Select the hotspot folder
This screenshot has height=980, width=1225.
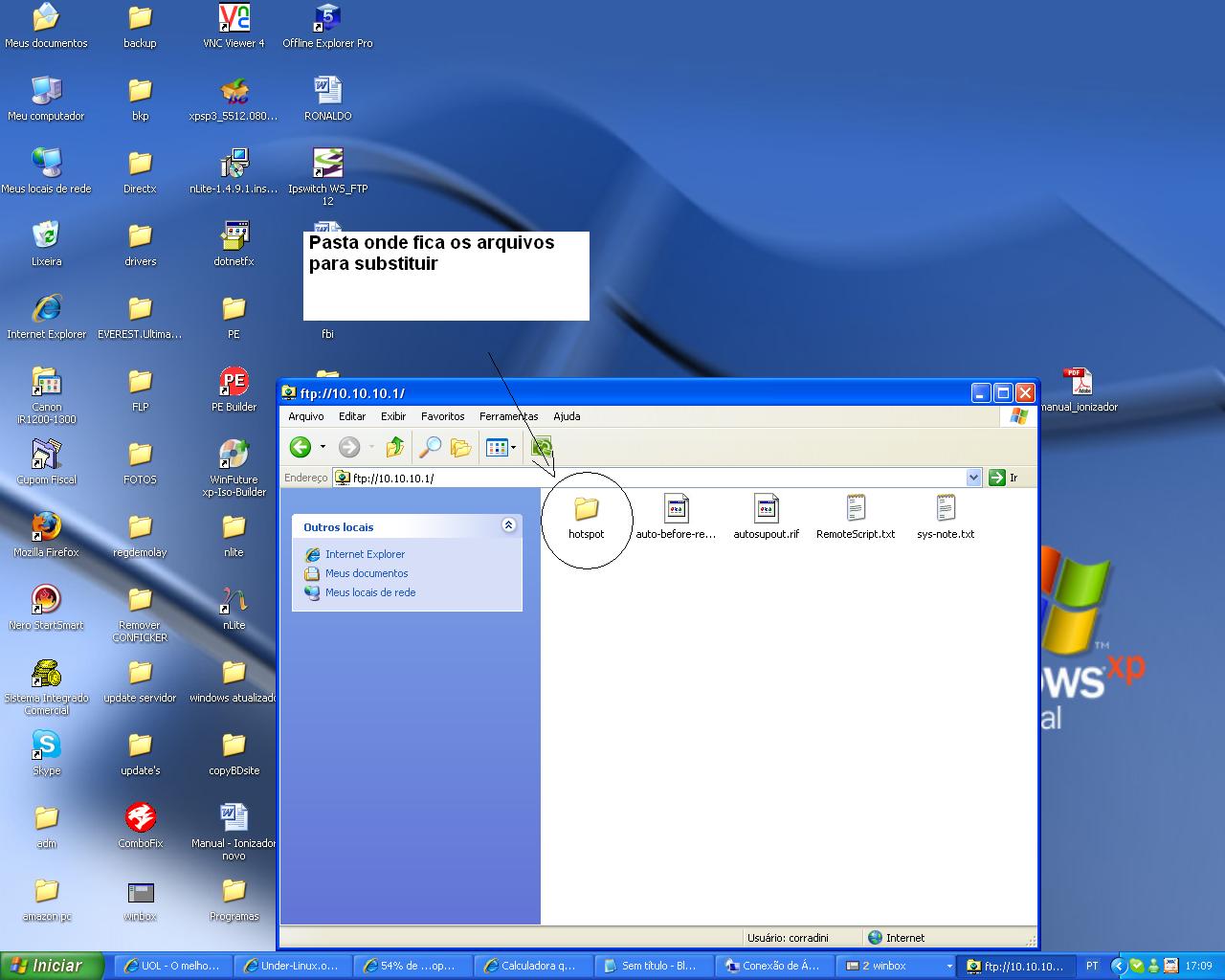586,518
